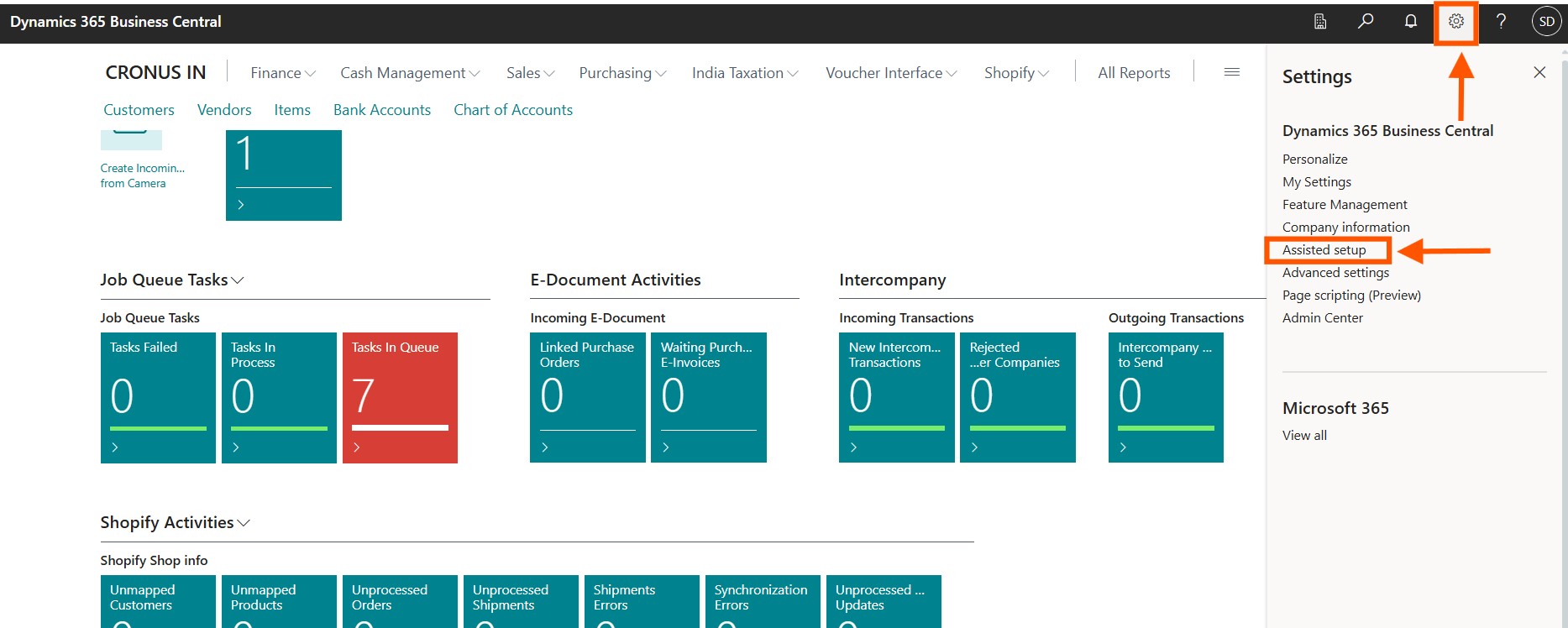This screenshot has width=1568, height=628.
Task: Open the All Reports button
Action: click(x=1133, y=73)
